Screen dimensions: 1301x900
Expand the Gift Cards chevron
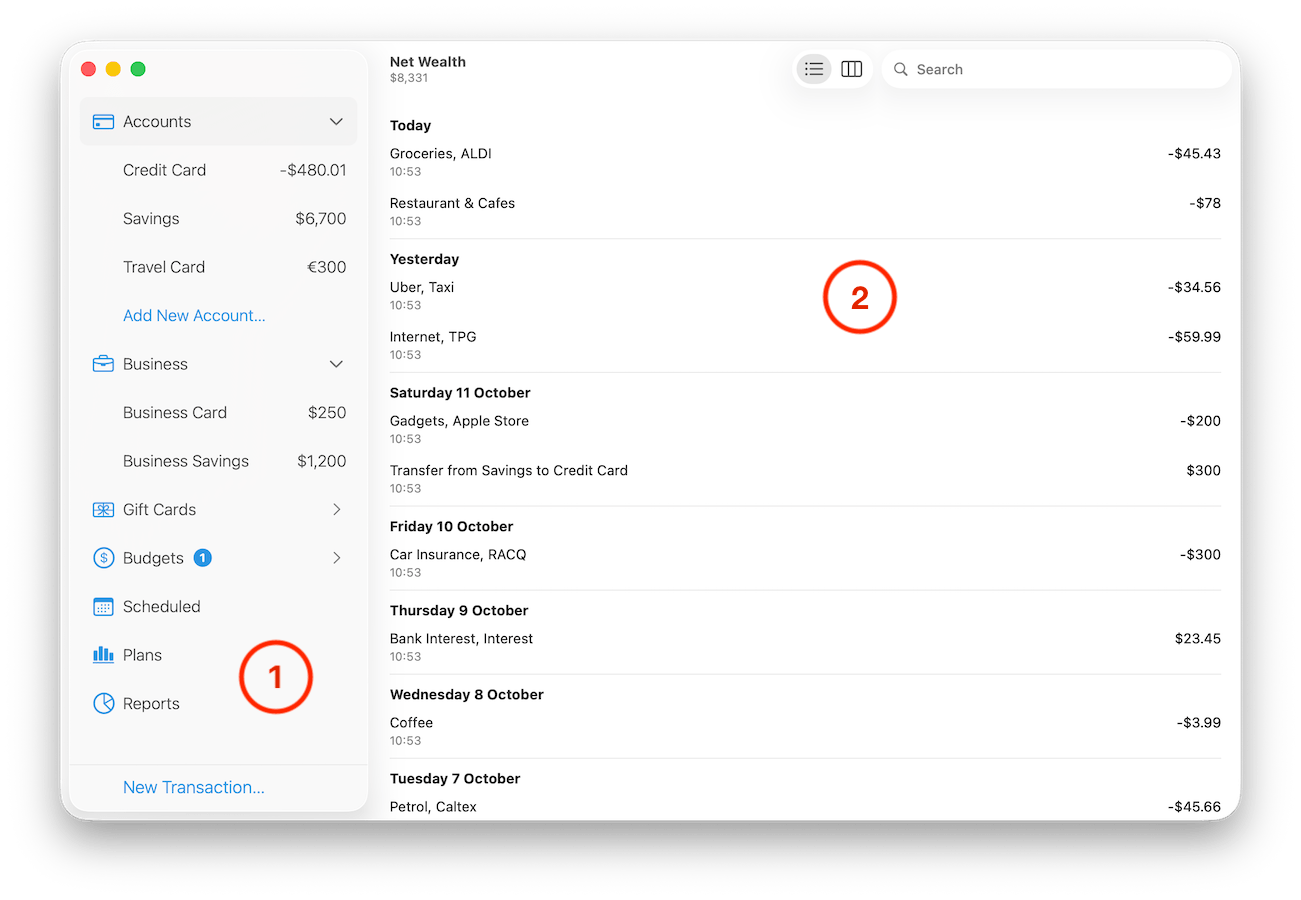pos(336,510)
